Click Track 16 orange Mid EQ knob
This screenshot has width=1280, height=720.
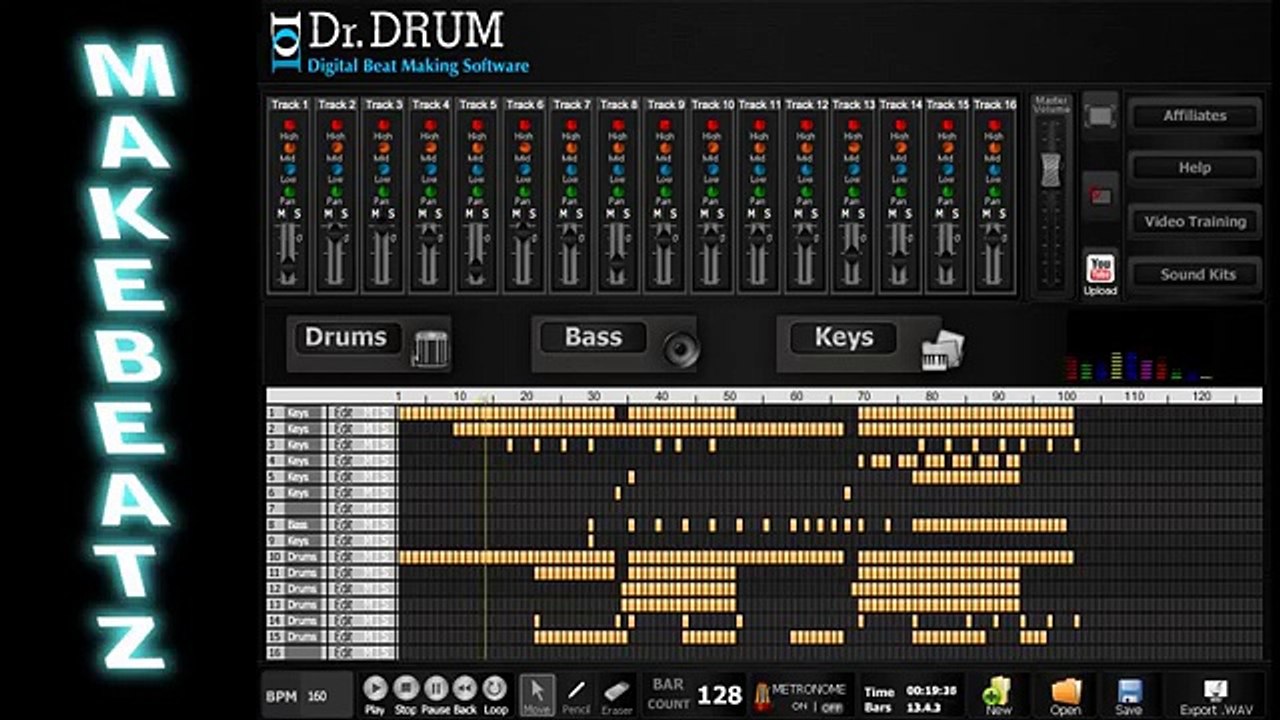(994, 147)
